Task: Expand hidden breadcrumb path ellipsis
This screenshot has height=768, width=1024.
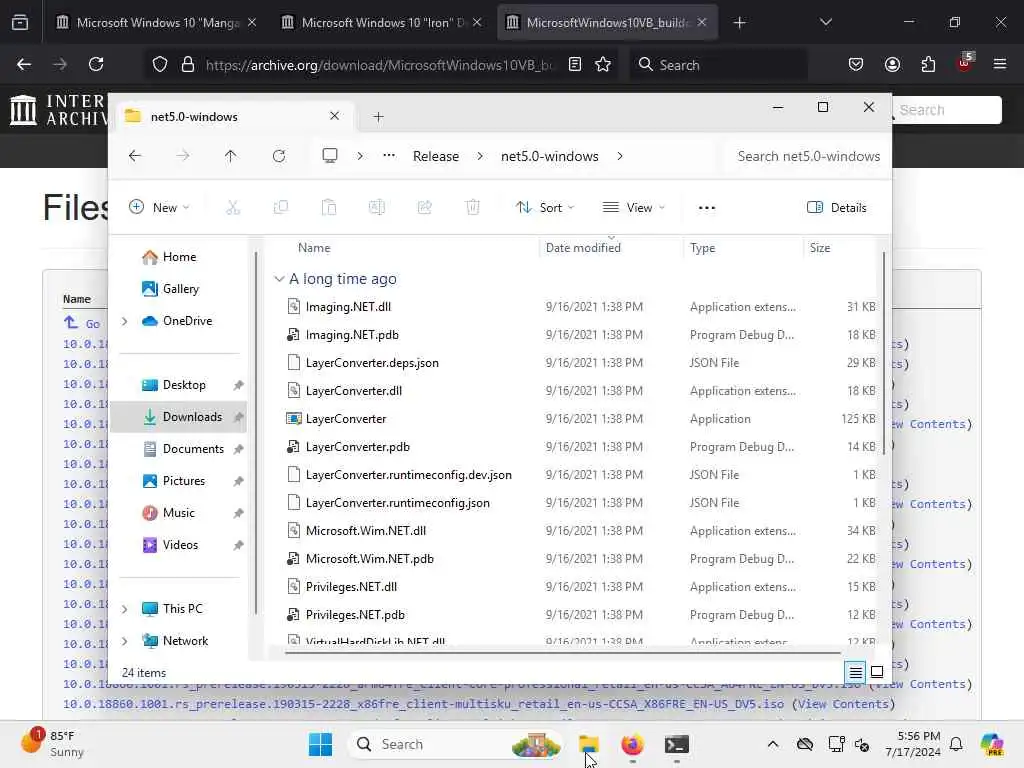Action: pyautogui.click(x=389, y=155)
